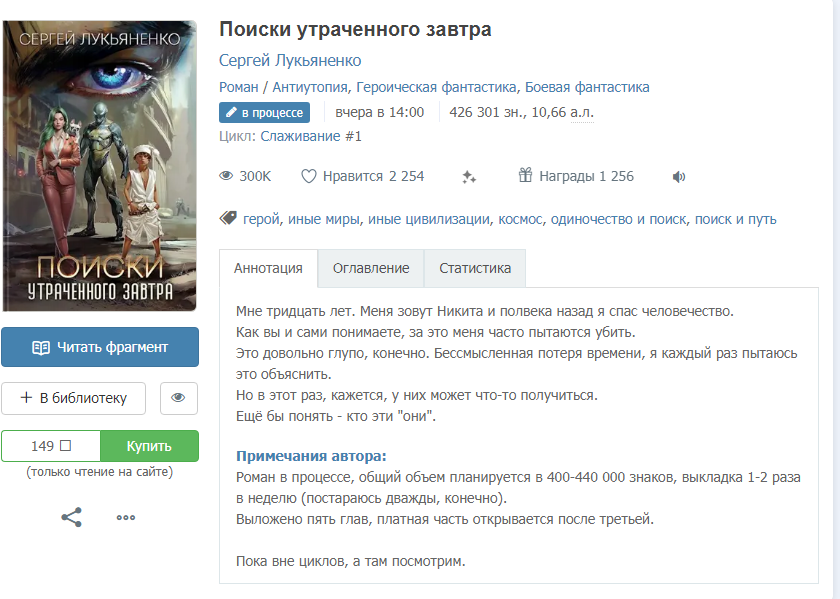Toggle the eye watch button beside library
This screenshot has height=599, width=840.
[x=178, y=398]
